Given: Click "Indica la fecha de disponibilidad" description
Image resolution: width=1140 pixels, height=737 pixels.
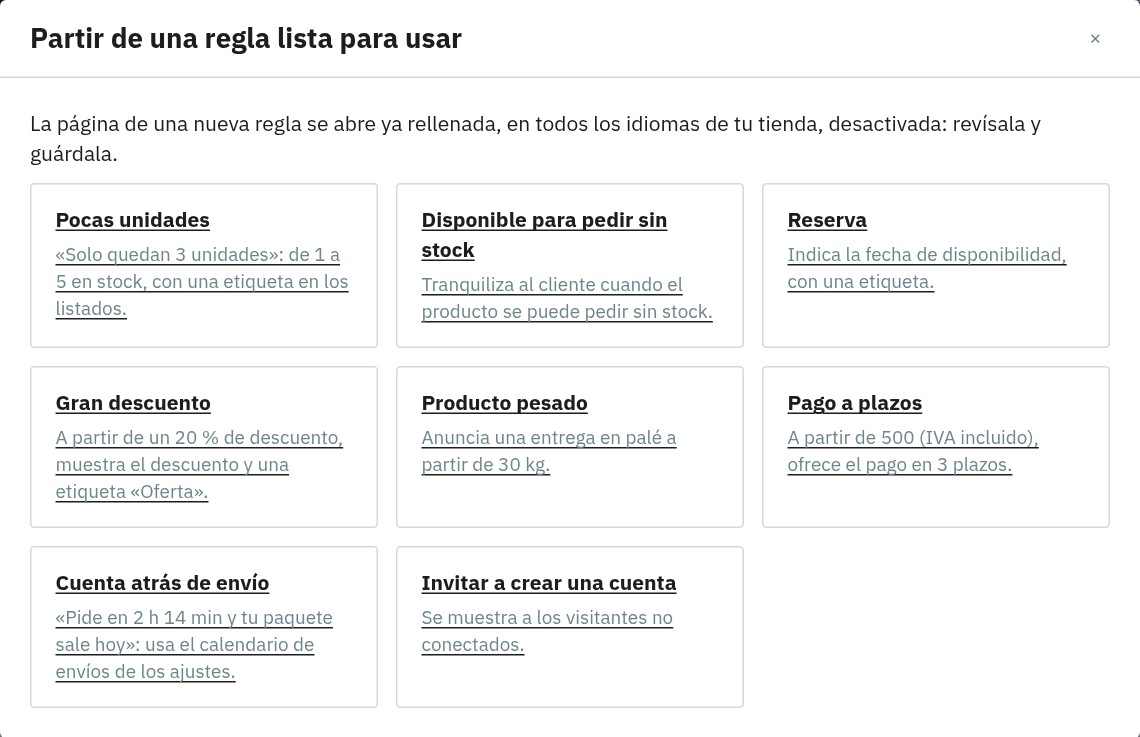Looking at the screenshot, I should point(927,268).
